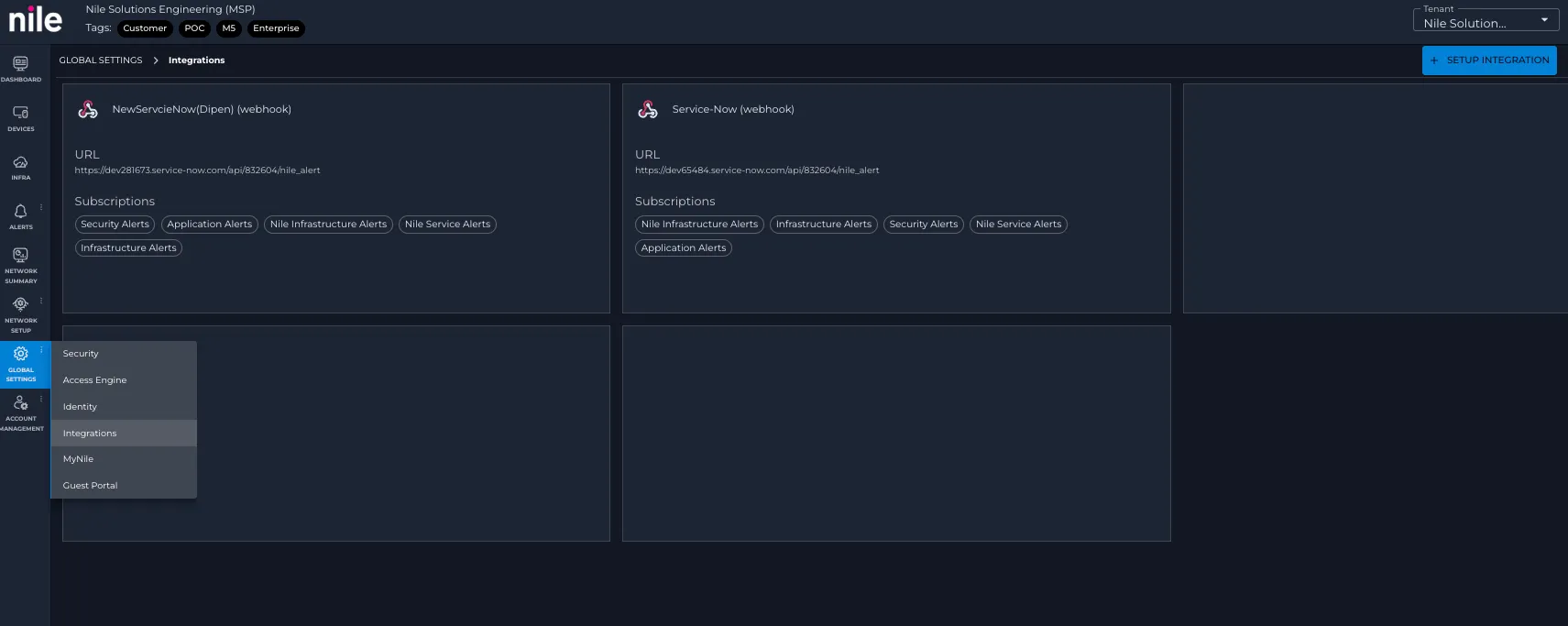Expand the Alerts submenu dots
Screen dimensions: 1568x626
[x=41, y=207]
